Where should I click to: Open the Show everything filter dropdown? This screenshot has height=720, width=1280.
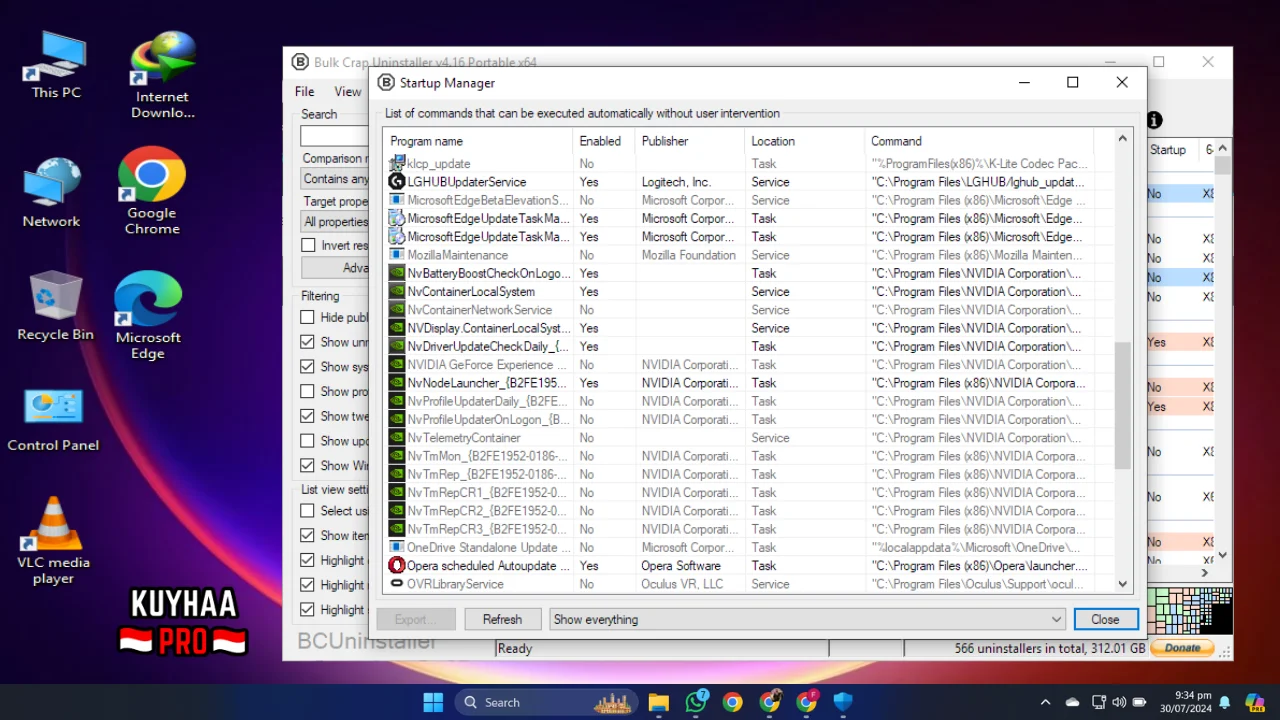pos(808,619)
